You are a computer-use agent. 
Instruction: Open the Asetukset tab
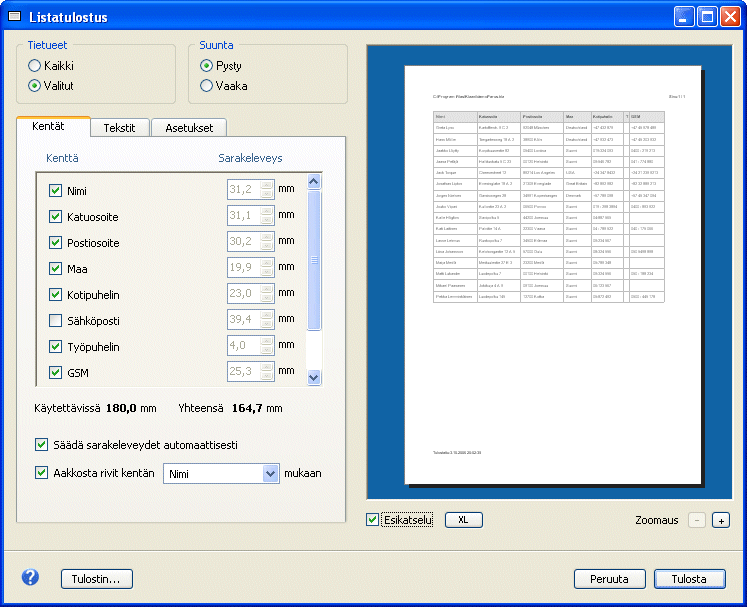coord(189,128)
